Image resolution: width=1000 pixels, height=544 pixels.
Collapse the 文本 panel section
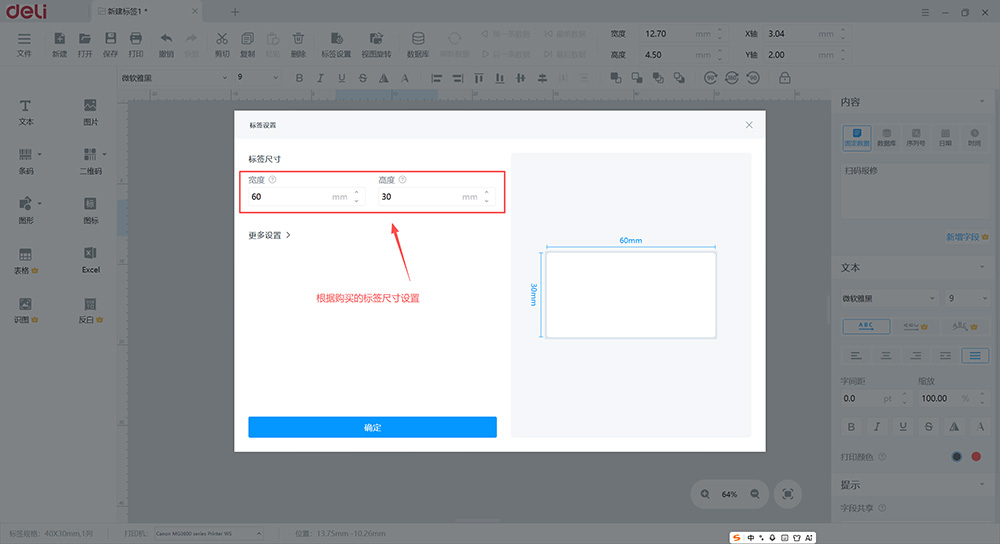(x=982, y=267)
